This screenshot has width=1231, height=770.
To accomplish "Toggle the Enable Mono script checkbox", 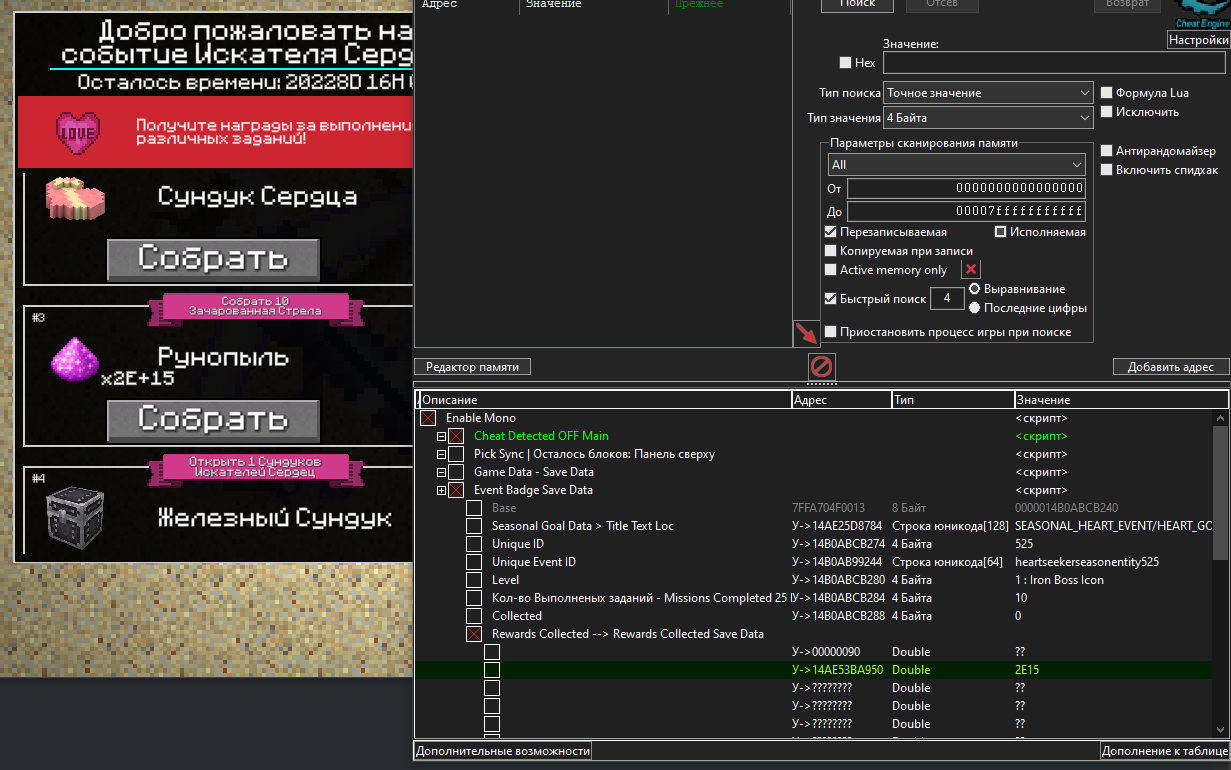I will (x=427, y=418).
